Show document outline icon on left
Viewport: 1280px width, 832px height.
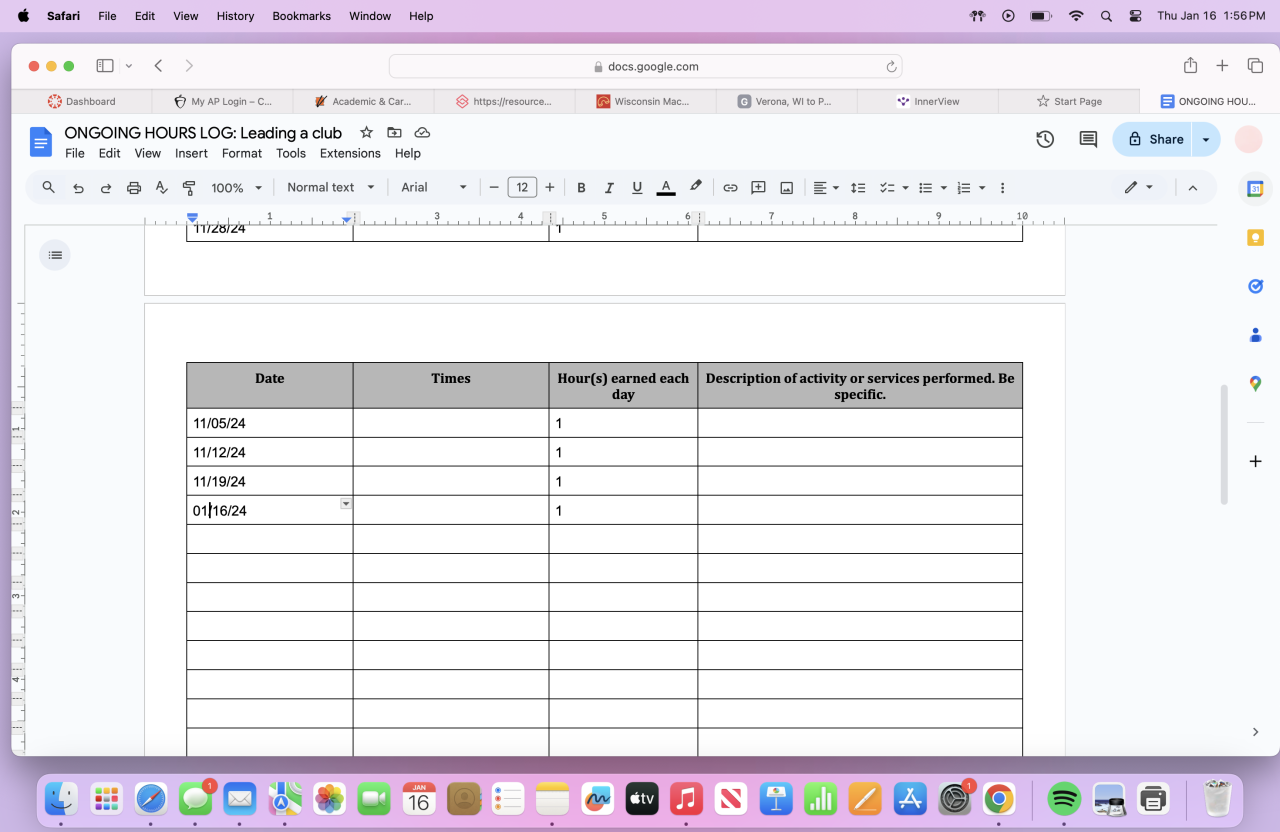tap(55, 255)
